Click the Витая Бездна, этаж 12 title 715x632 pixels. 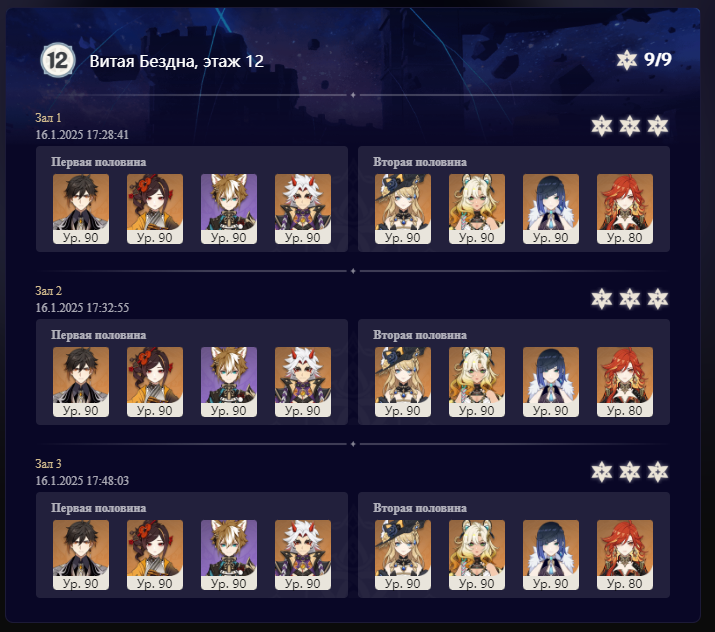pyautogui.click(x=176, y=61)
